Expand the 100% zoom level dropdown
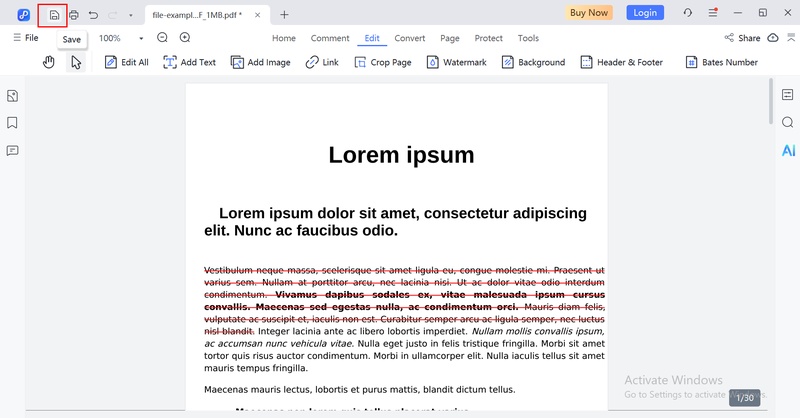Screen dimensions: 800x418 (x=141, y=38)
